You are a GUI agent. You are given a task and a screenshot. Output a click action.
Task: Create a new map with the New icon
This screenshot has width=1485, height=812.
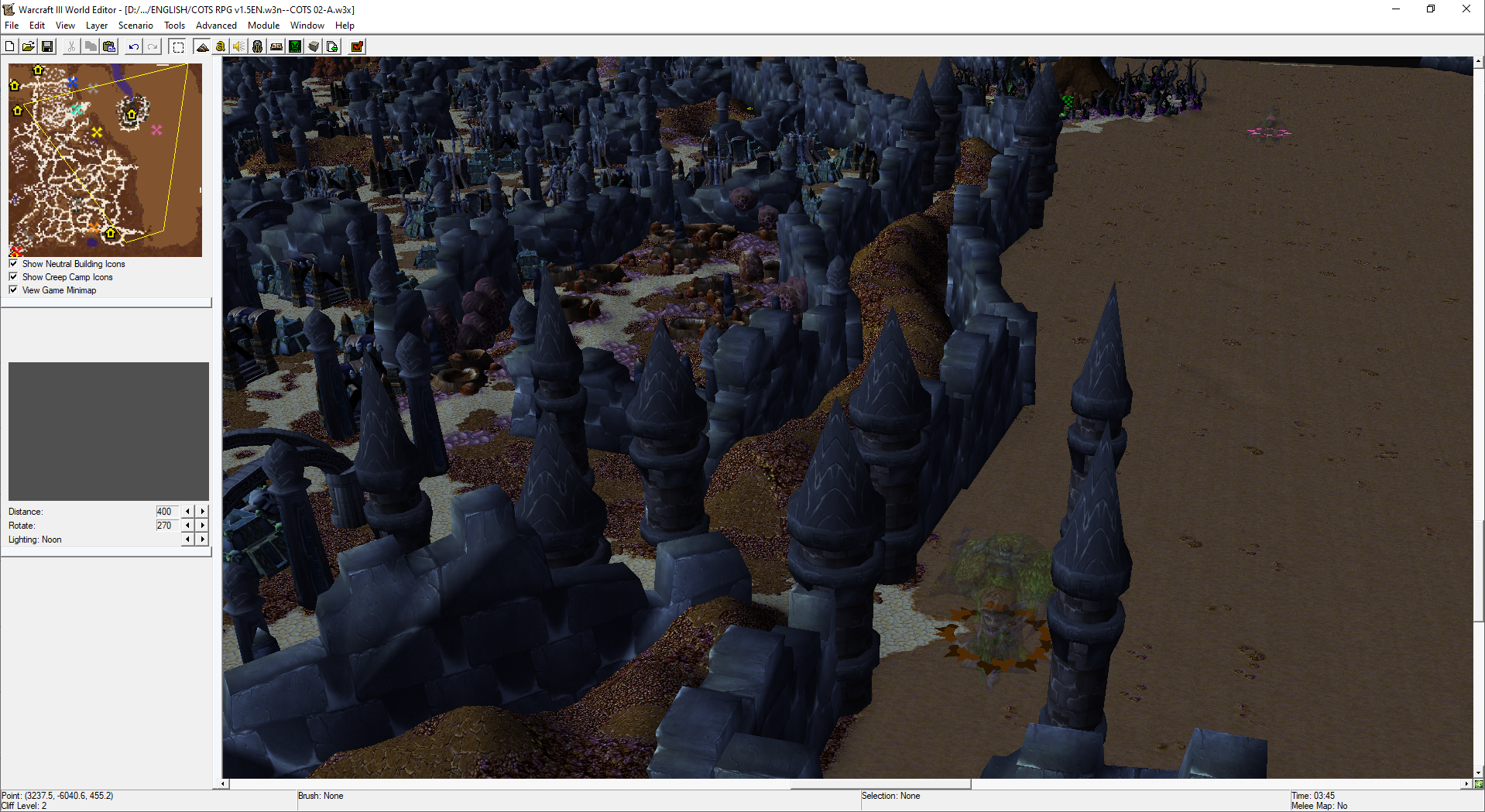pyautogui.click(x=10, y=46)
